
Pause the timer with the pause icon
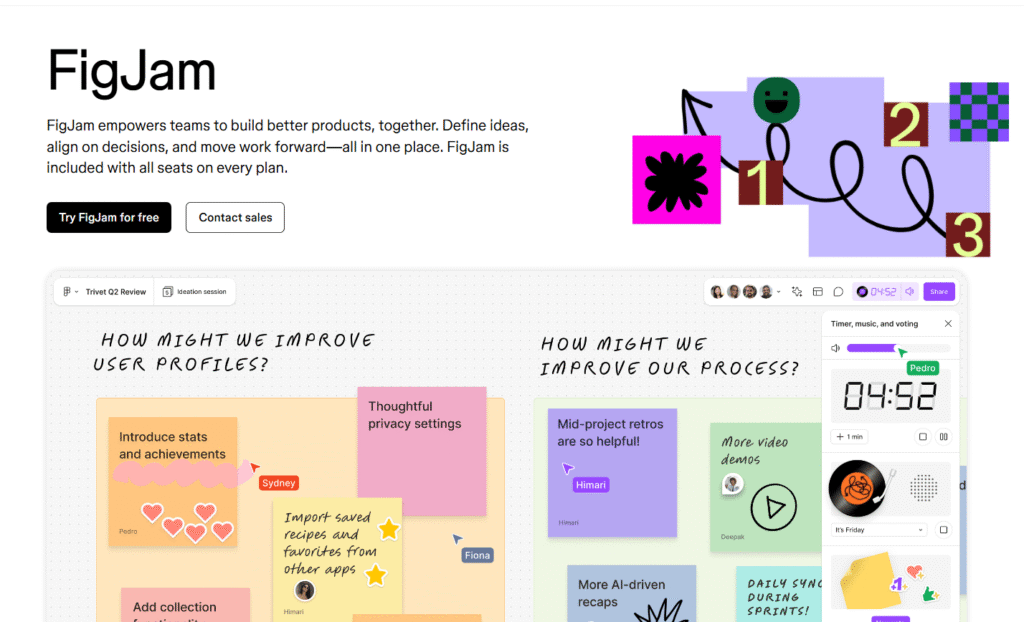(x=943, y=437)
